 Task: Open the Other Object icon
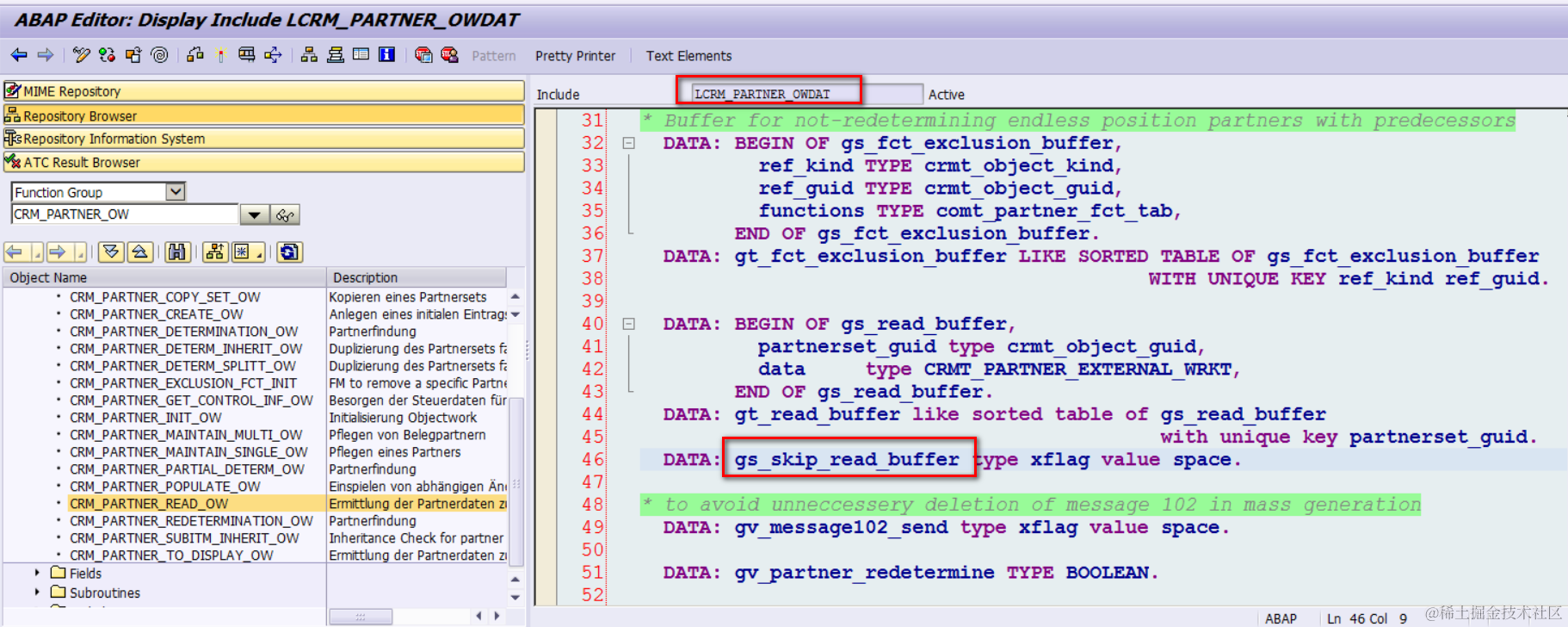pos(133,55)
